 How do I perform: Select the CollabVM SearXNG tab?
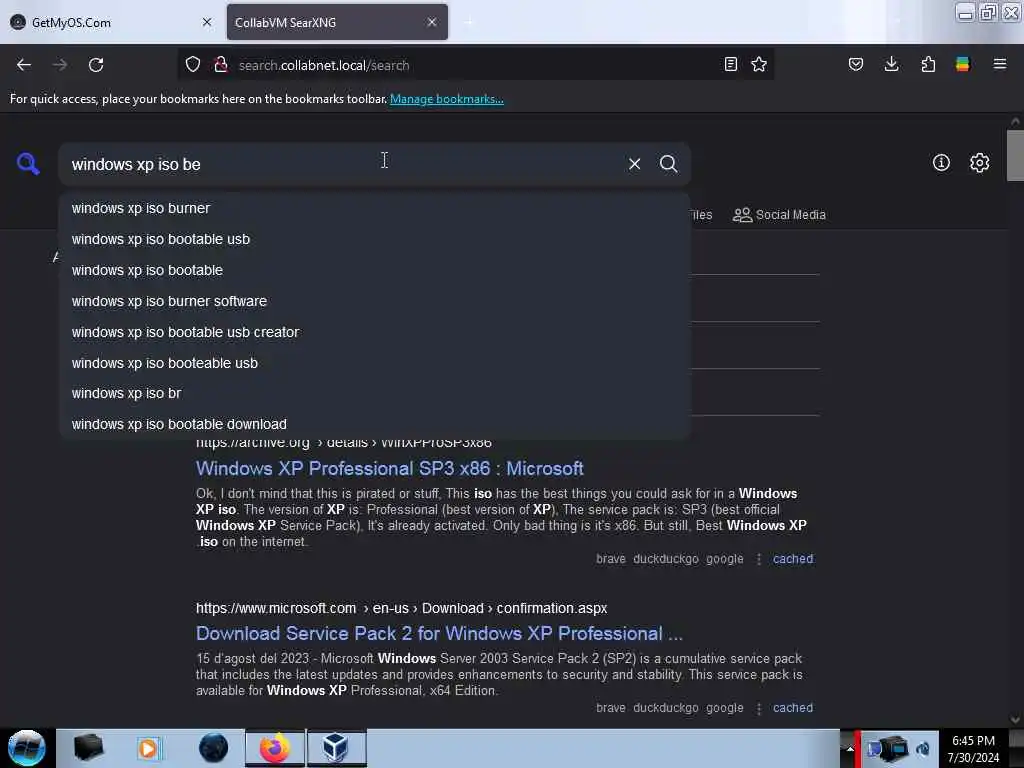click(x=337, y=22)
